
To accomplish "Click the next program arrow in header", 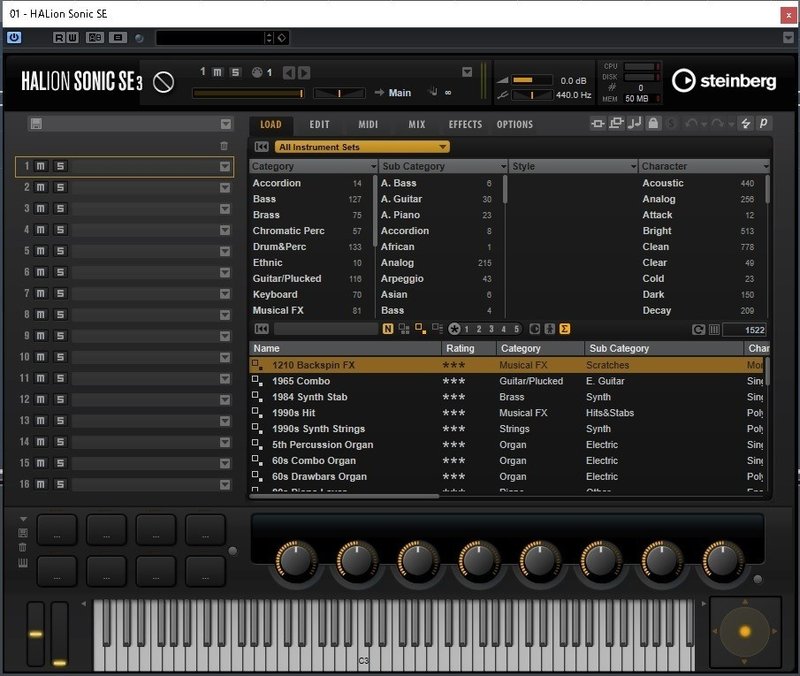I will coord(304,72).
